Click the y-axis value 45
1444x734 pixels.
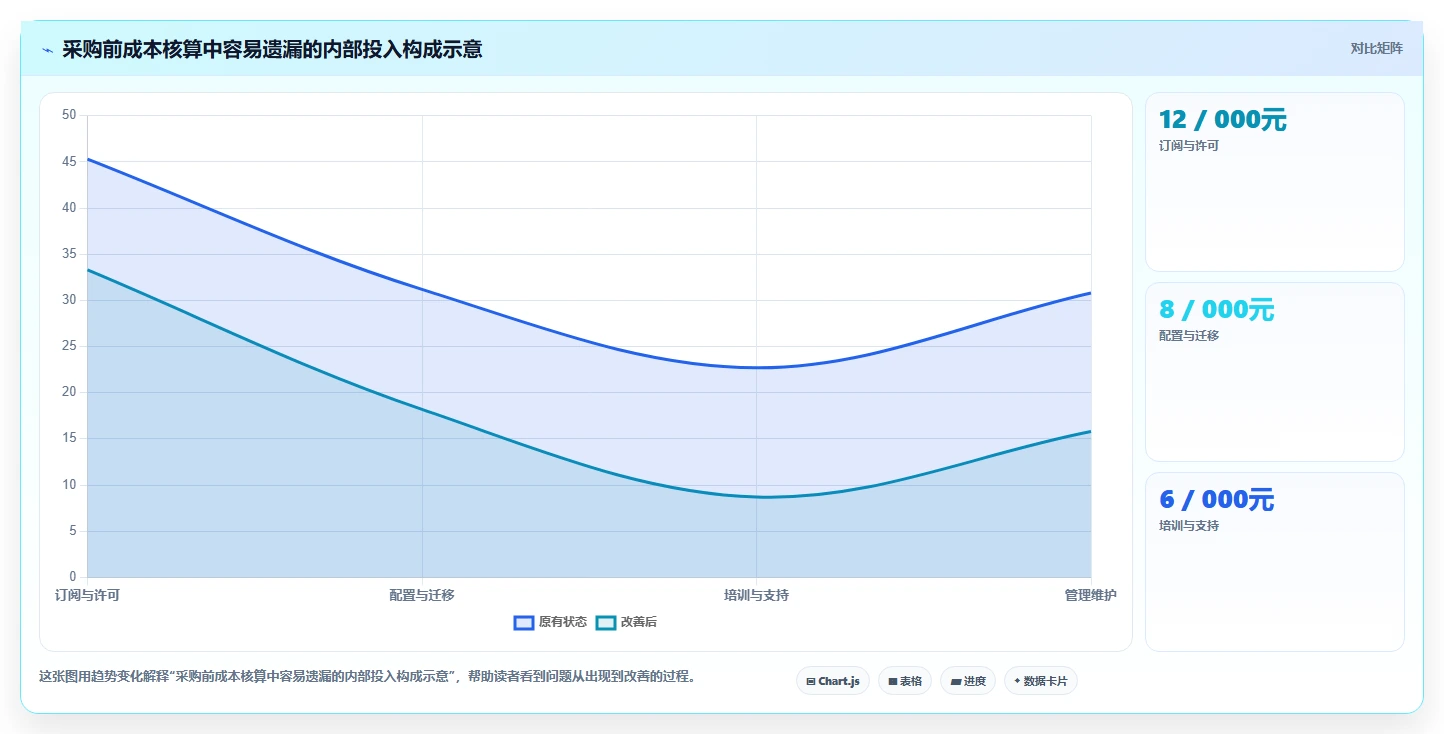point(69,161)
